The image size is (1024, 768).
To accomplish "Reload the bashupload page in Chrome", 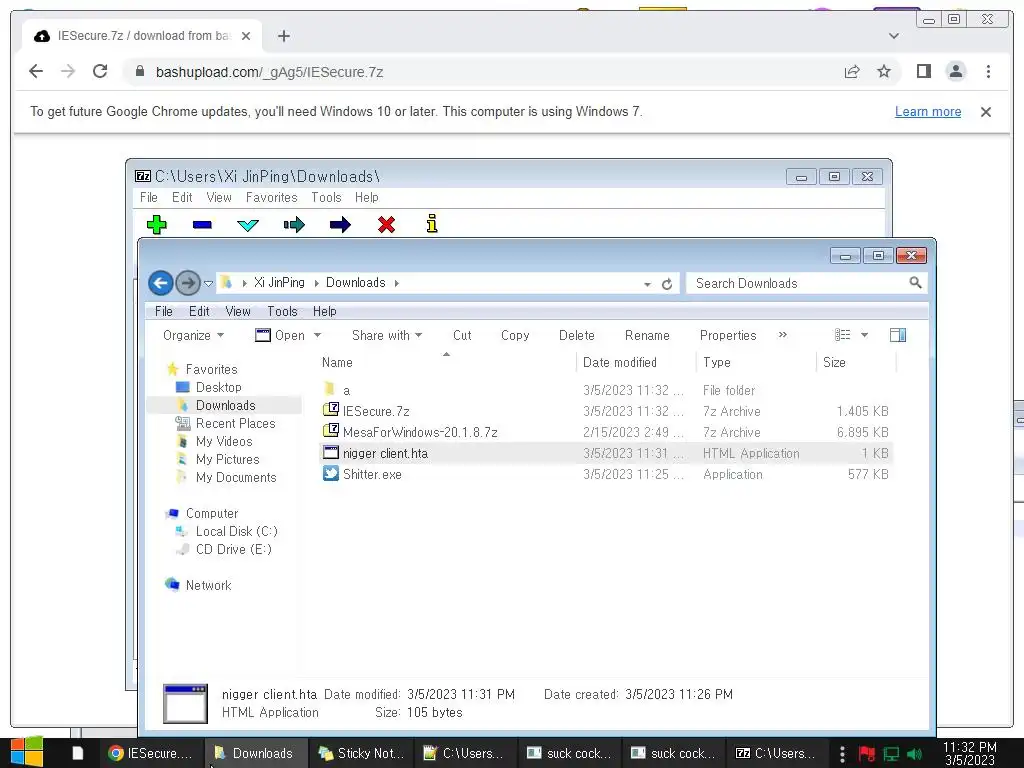I will pyautogui.click(x=100, y=71).
